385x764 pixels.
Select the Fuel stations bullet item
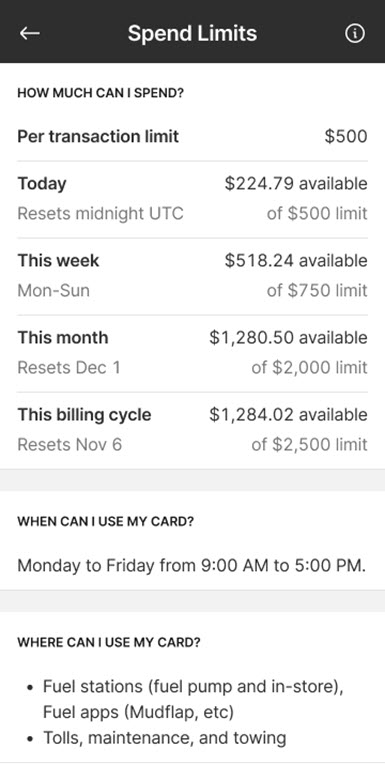[x=193, y=700]
